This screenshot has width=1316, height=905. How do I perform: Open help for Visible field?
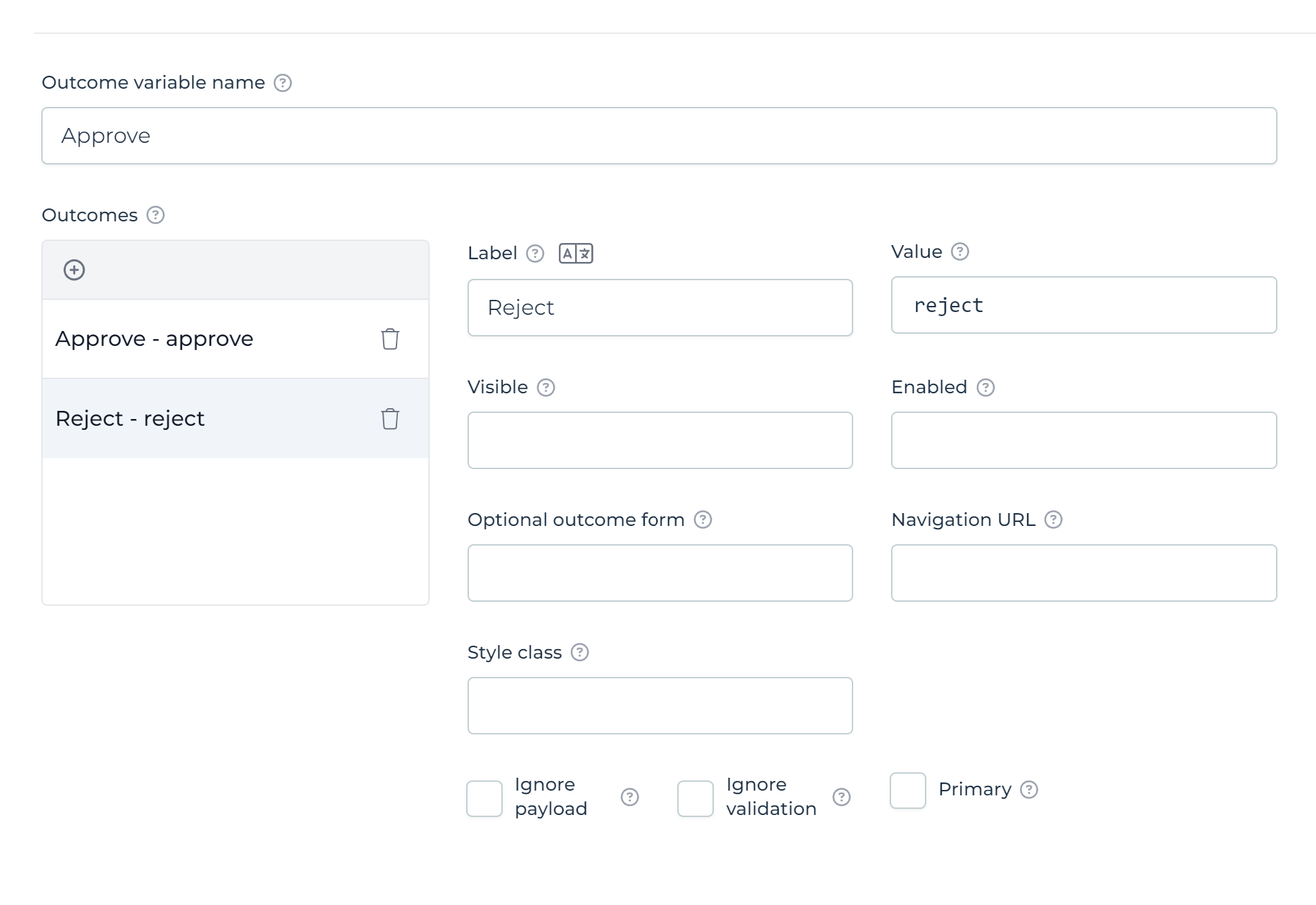(545, 387)
